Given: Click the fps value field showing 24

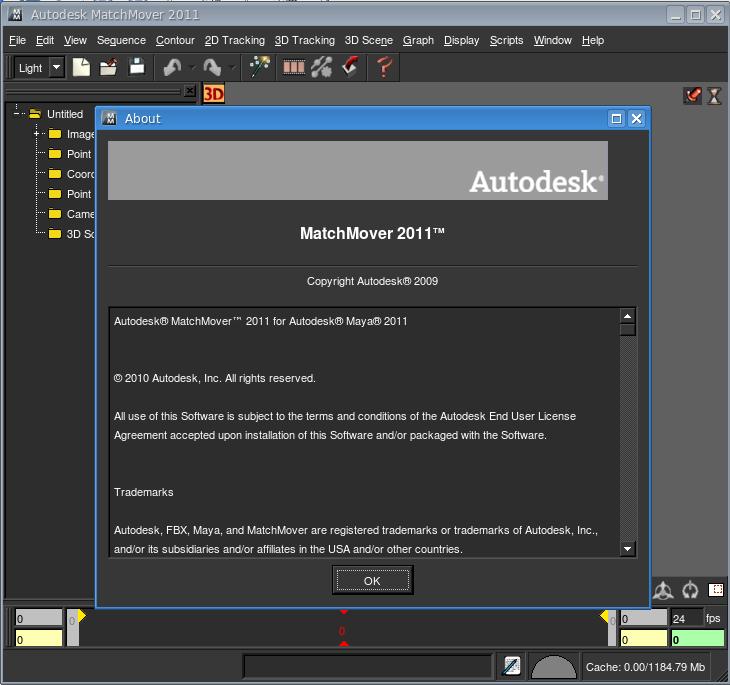Looking at the screenshot, I should (x=686, y=618).
